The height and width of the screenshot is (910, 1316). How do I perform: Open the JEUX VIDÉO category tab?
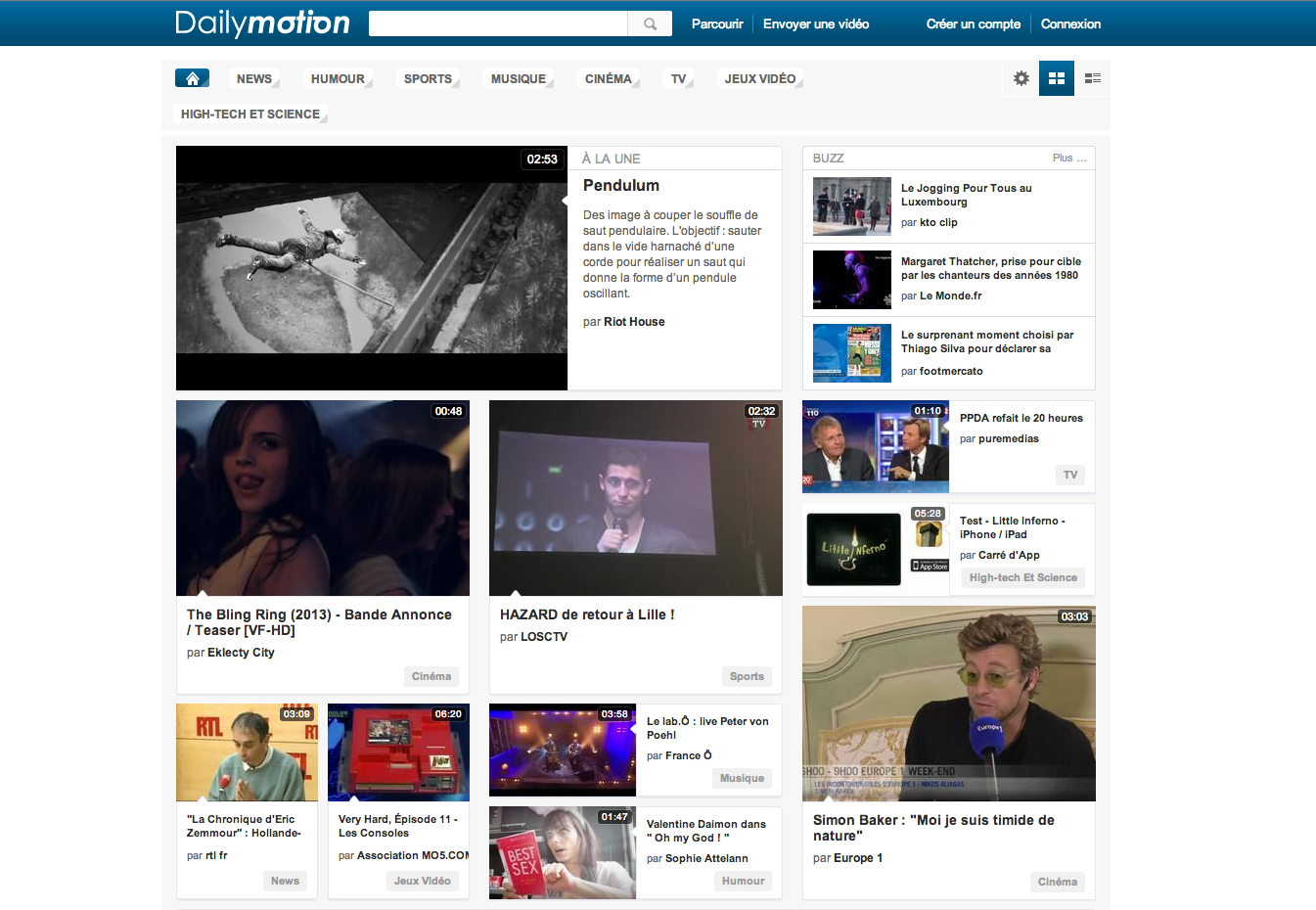click(x=760, y=78)
